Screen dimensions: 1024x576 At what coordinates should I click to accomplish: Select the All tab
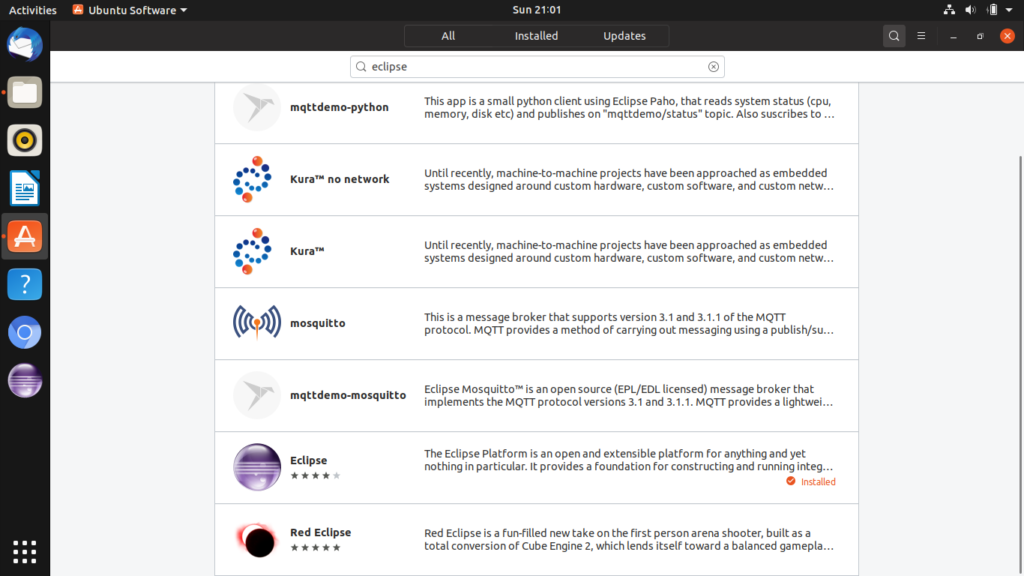[x=448, y=36]
